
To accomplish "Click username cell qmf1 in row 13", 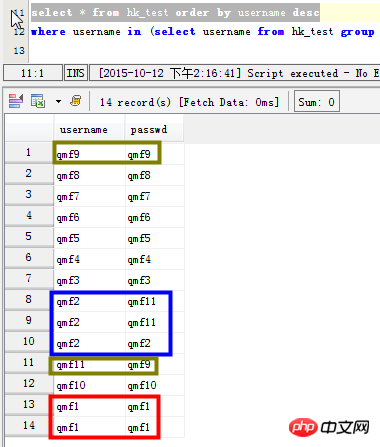I will point(89,406).
